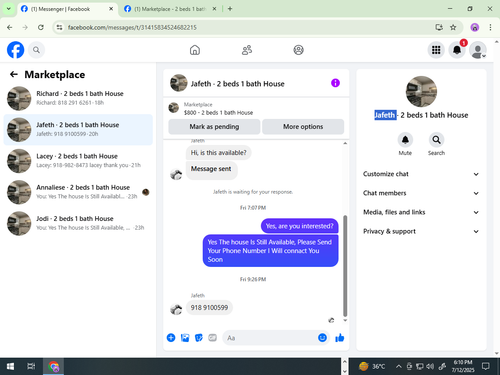Click 36°C weather widget on taskbar
The image size is (500, 375).
click(x=372, y=366)
